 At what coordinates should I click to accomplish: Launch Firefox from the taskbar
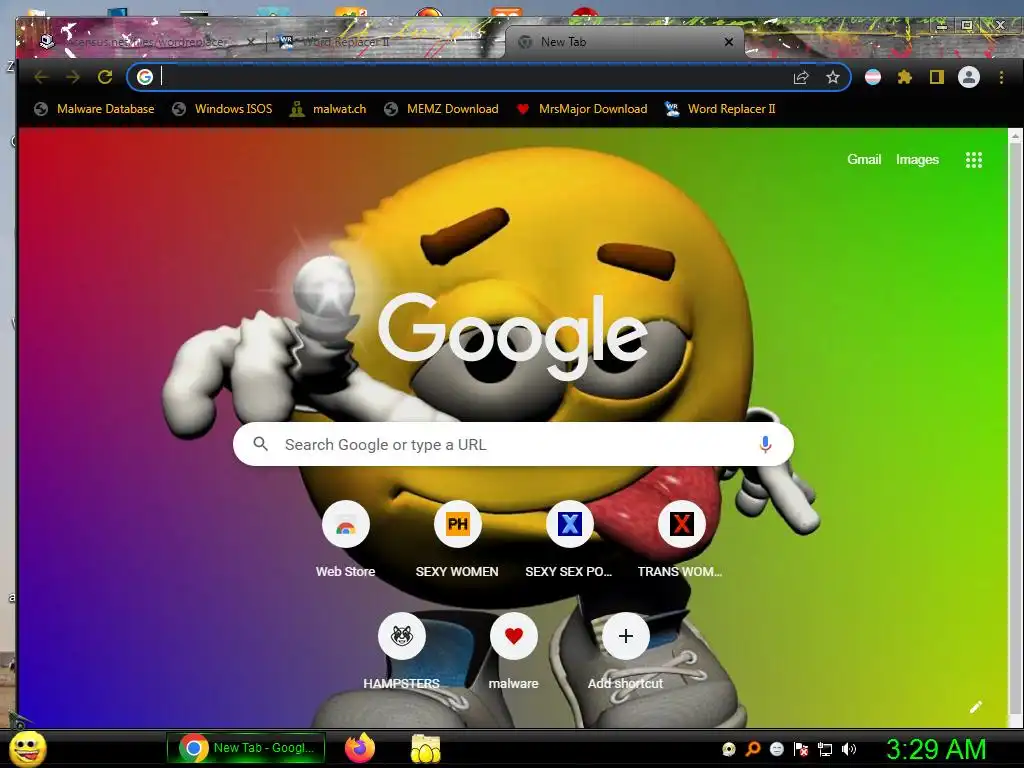click(x=360, y=748)
